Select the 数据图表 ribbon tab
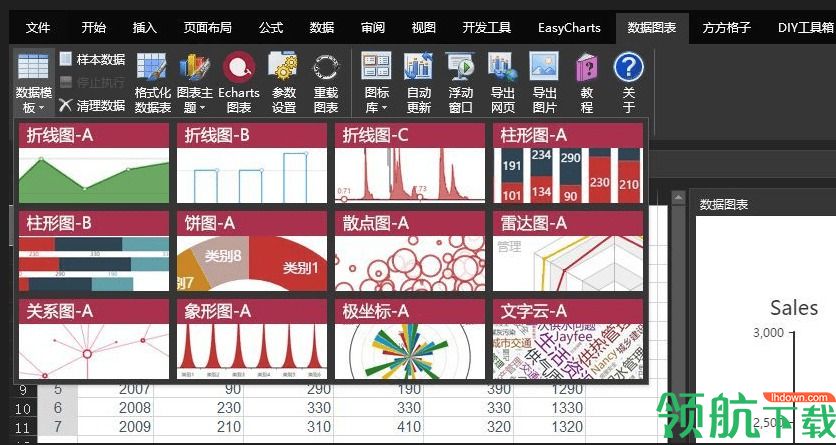Viewport: 836px width, 445px height. click(652, 28)
